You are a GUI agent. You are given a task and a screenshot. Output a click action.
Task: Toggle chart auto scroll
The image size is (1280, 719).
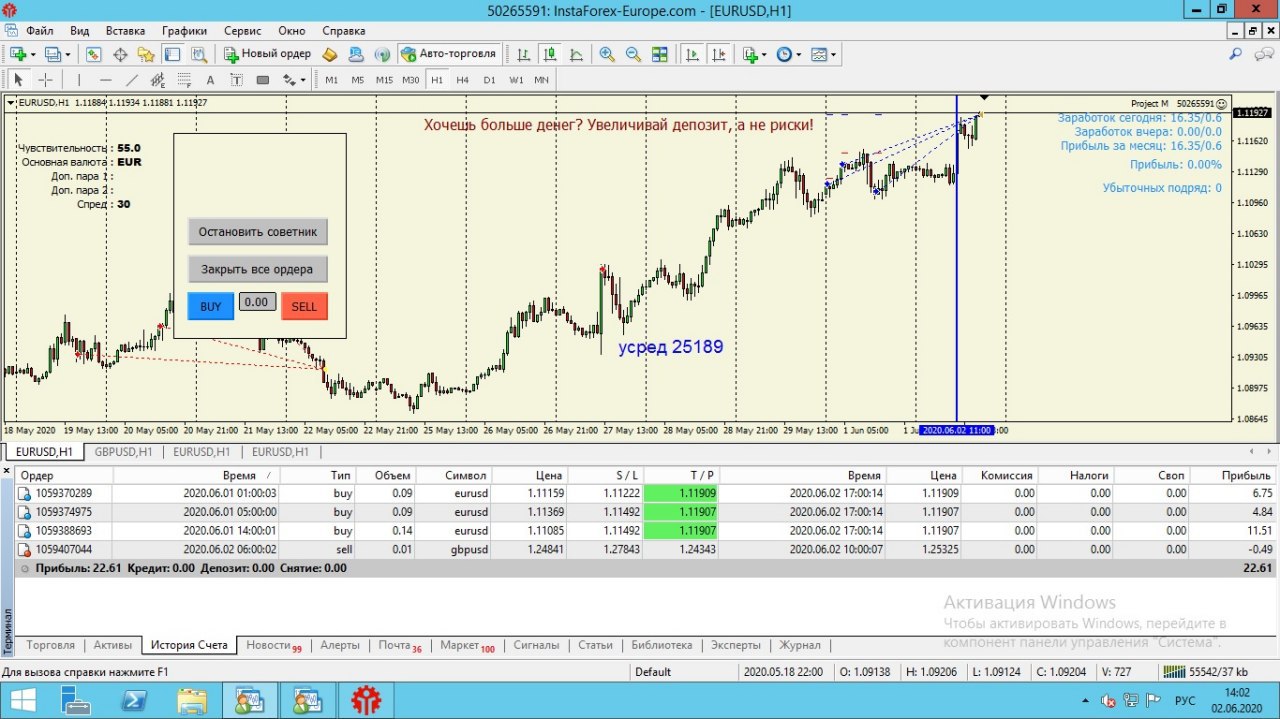pos(692,54)
